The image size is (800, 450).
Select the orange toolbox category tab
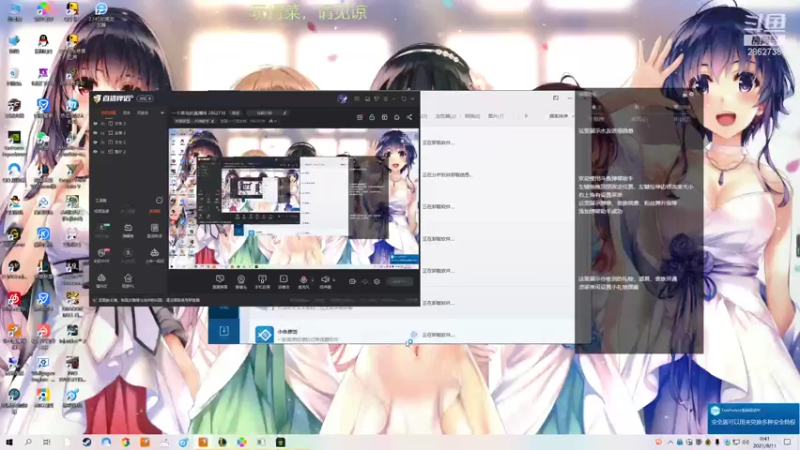click(155, 211)
